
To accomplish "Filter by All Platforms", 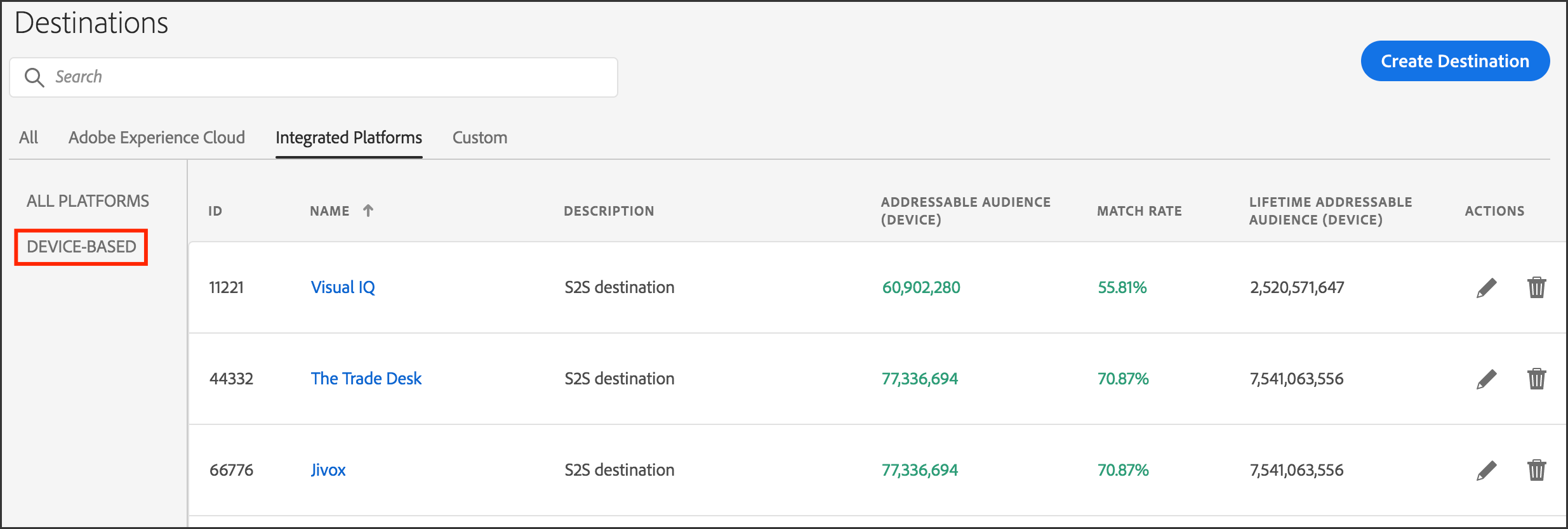I will click(x=88, y=201).
